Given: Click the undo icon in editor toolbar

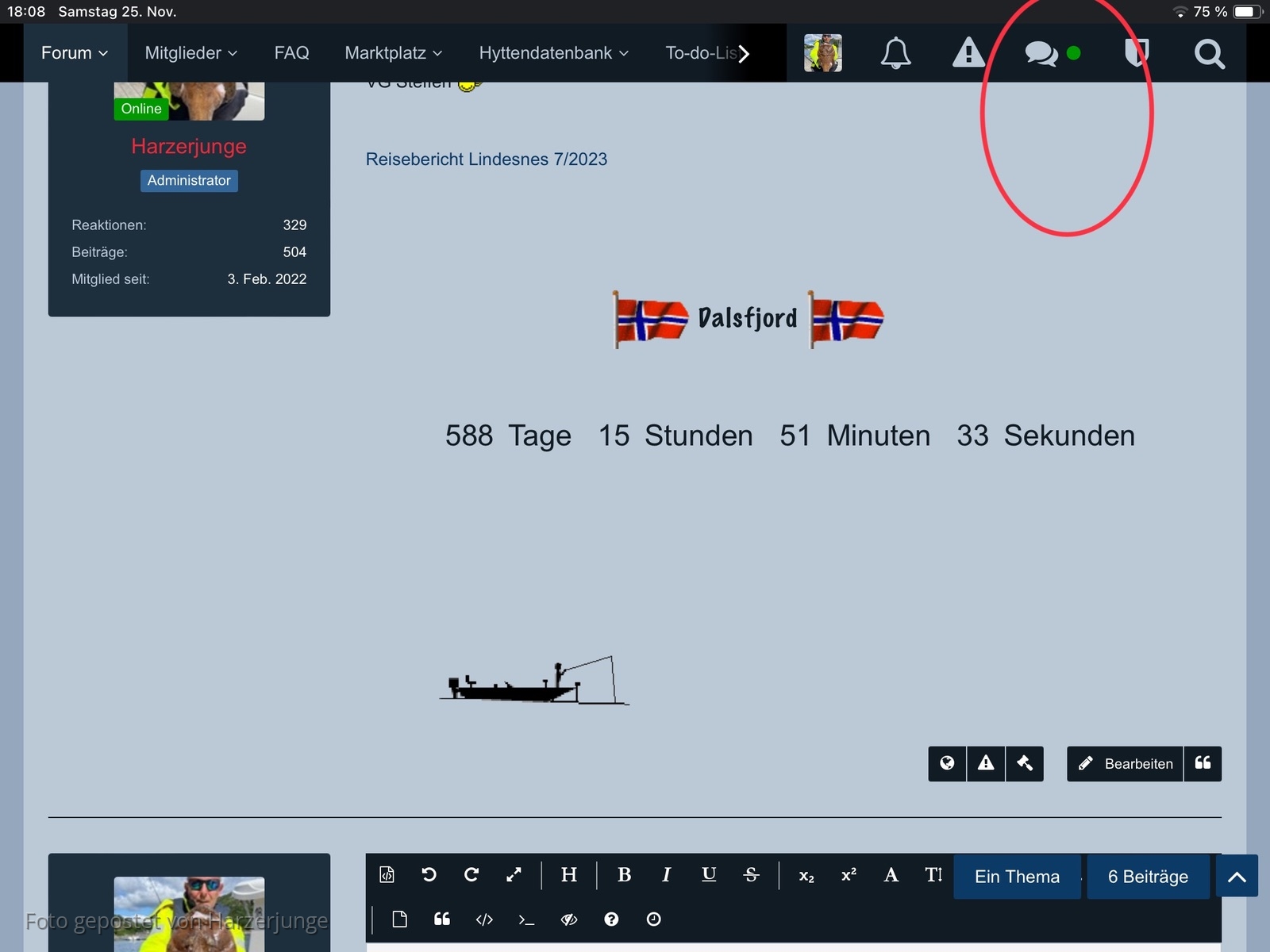Looking at the screenshot, I should coord(429,874).
